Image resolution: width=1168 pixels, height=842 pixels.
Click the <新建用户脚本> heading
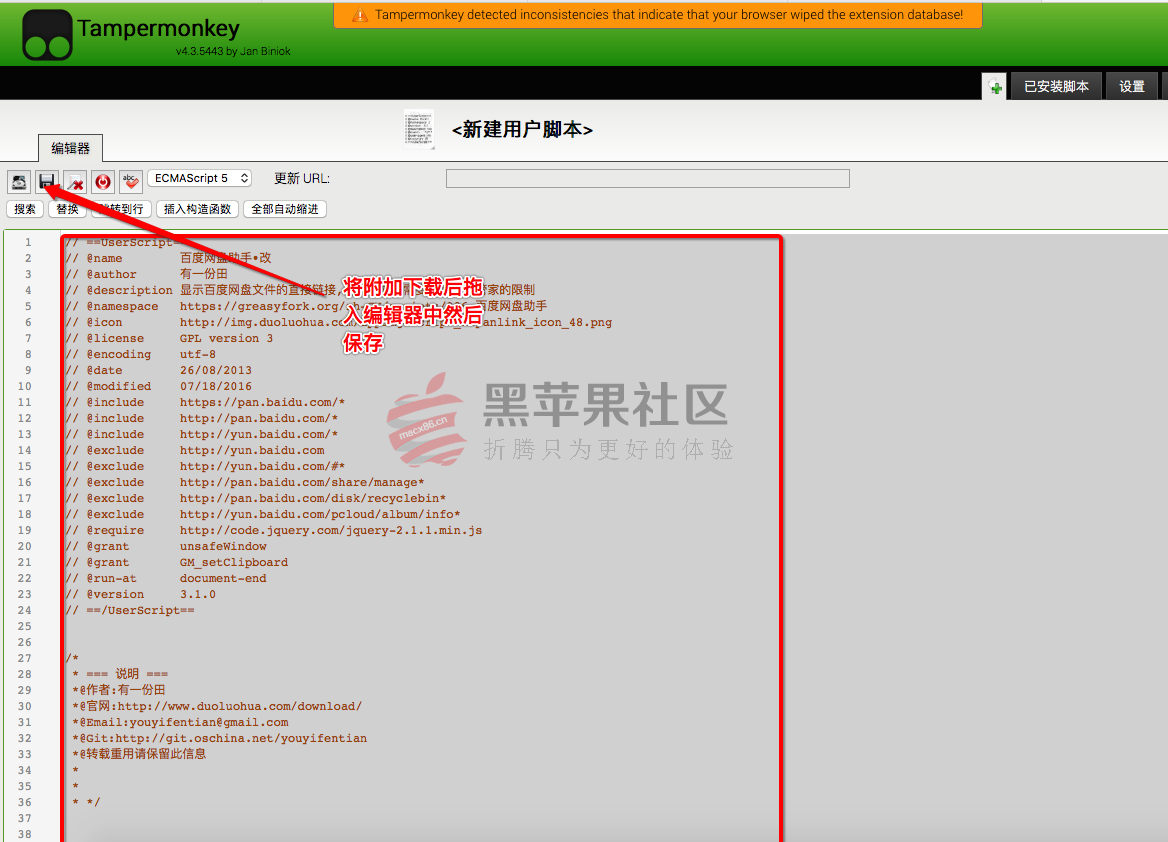click(522, 130)
